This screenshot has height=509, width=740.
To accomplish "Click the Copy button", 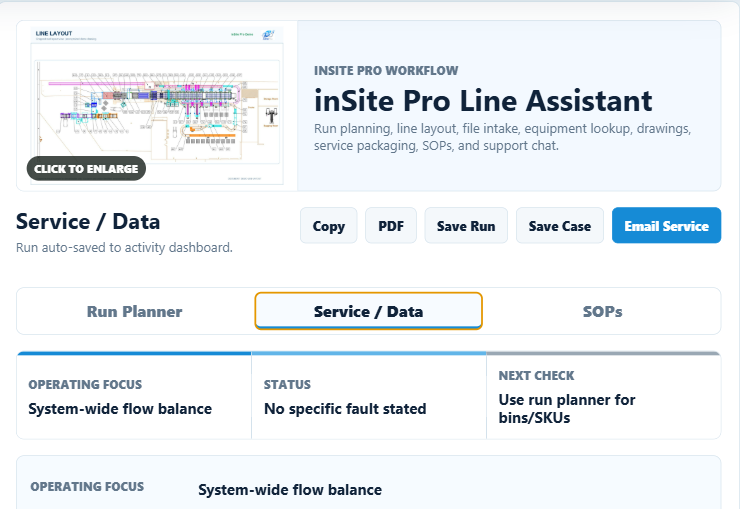I will pos(328,225).
